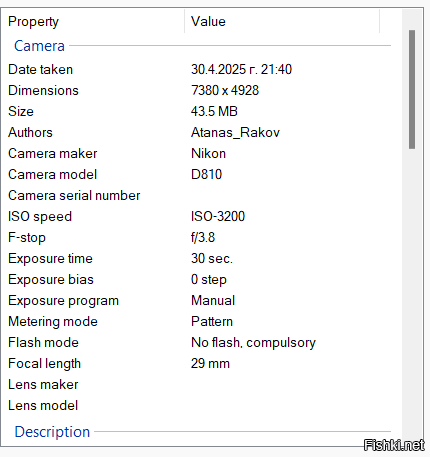430x457 pixels.
Task: Select the ISO speed property row
Action: [x=197, y=216]
